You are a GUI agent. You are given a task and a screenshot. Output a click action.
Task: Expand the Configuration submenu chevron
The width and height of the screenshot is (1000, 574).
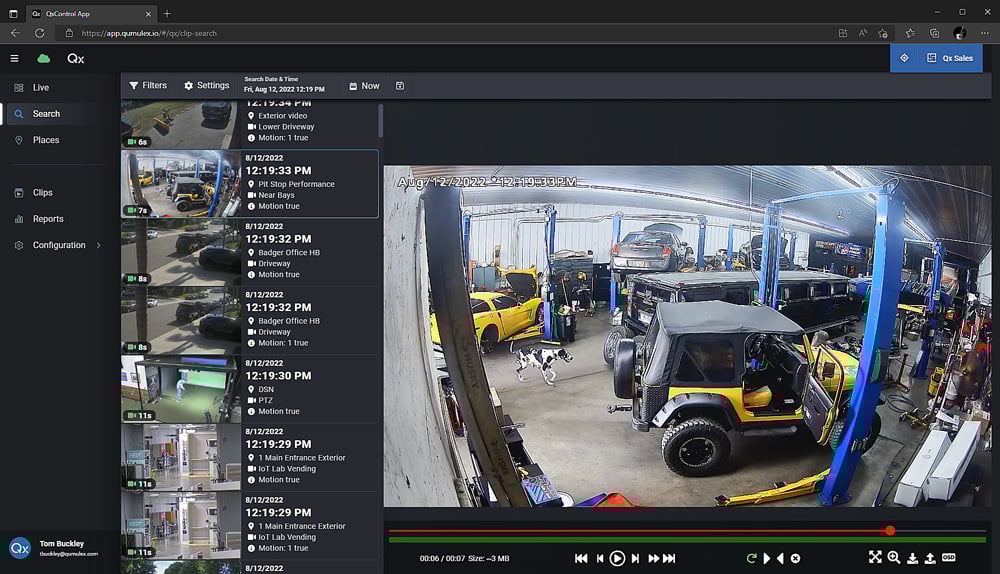(x=99, y=245)
